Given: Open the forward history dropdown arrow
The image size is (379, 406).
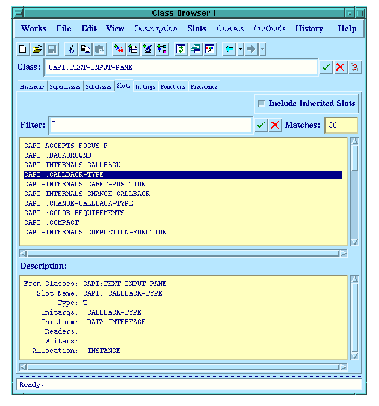Looking at the screenshot, I should pos(262,49).
